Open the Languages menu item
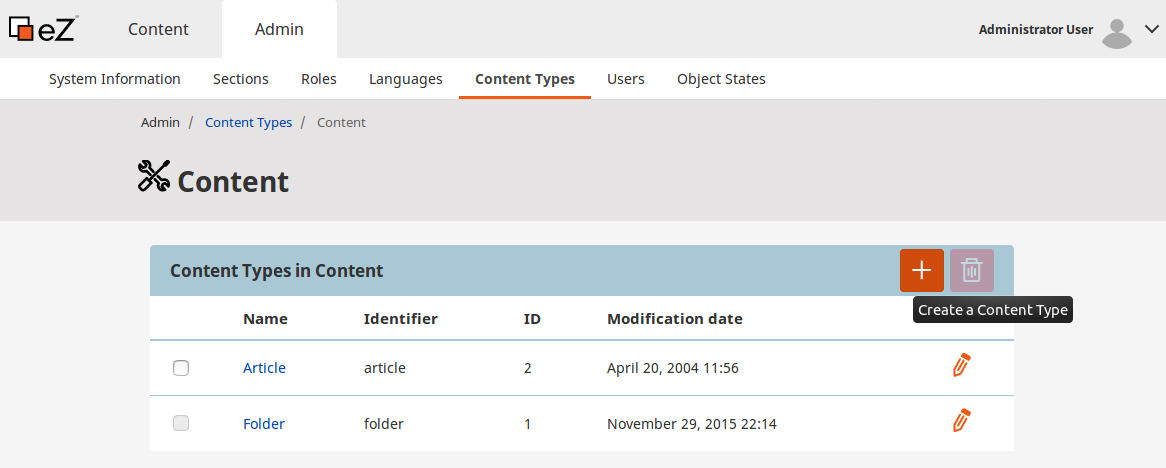Image resolution: width=1166 pixels, height=468 pixels. (x=406, y=79)
